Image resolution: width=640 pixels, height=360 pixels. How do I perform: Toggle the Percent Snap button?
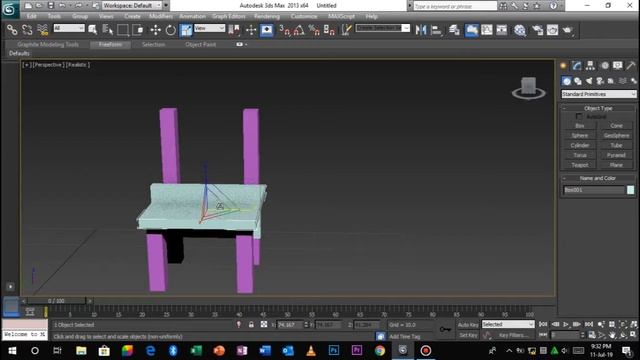point(314,30)
